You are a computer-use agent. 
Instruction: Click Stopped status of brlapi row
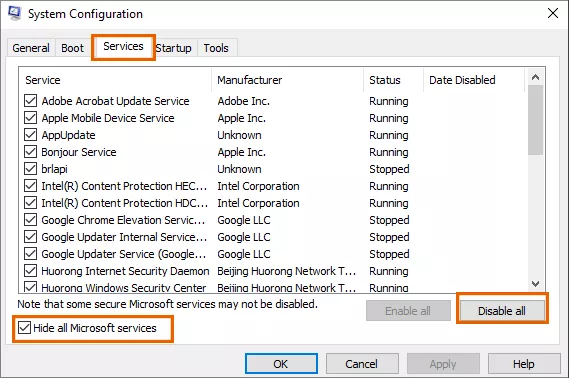point(389,169)
